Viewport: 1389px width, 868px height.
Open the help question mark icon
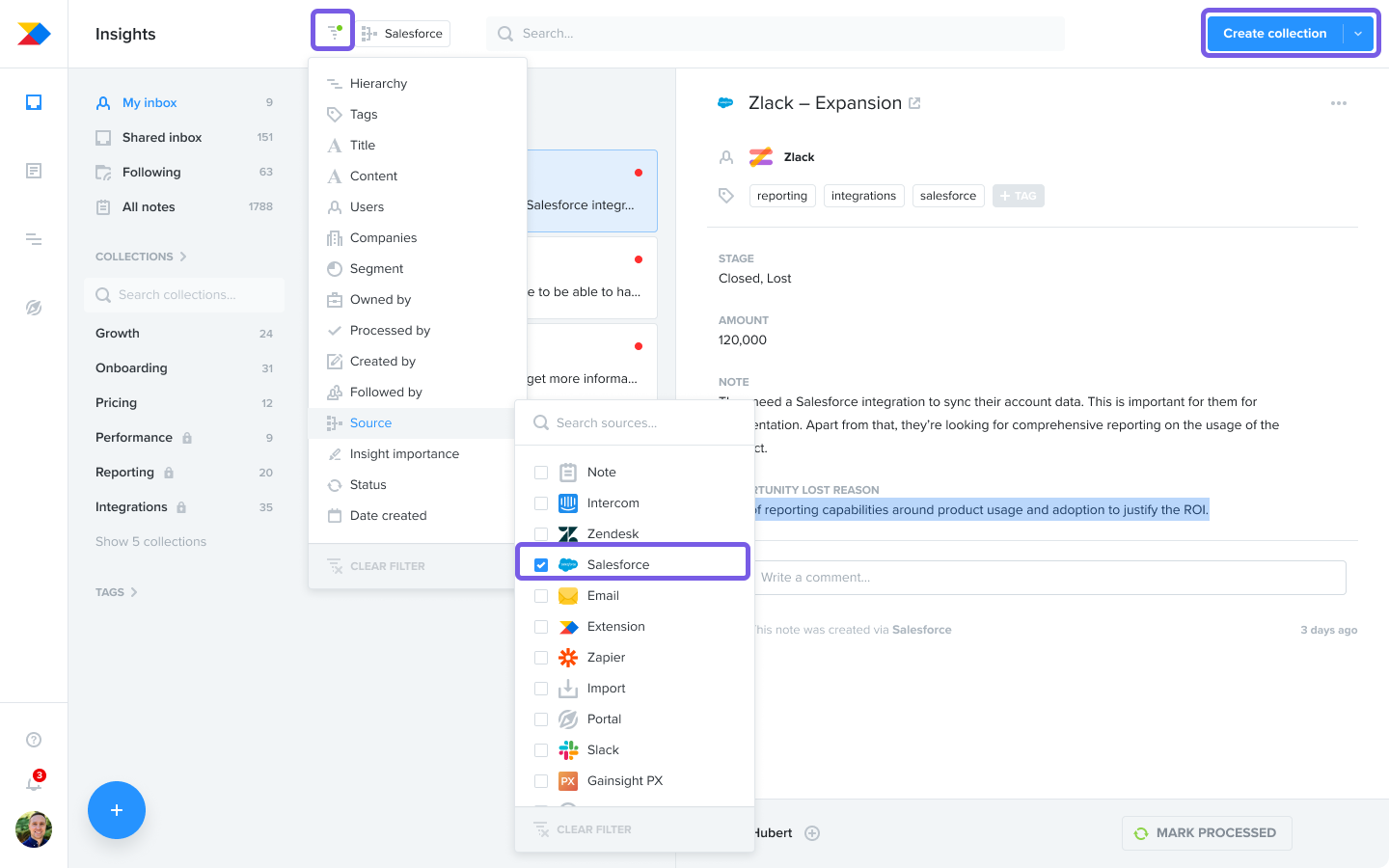(34, 740)
